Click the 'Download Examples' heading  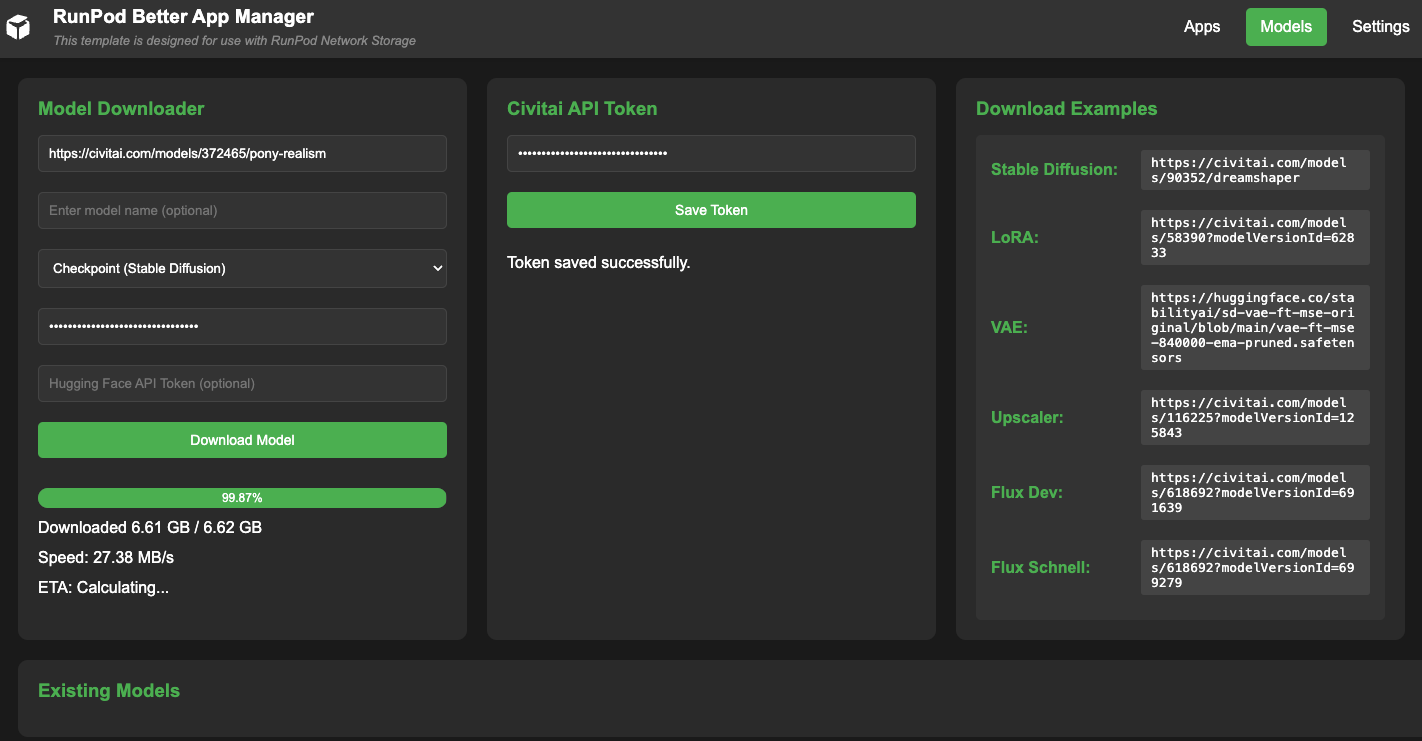point(1066,109)
